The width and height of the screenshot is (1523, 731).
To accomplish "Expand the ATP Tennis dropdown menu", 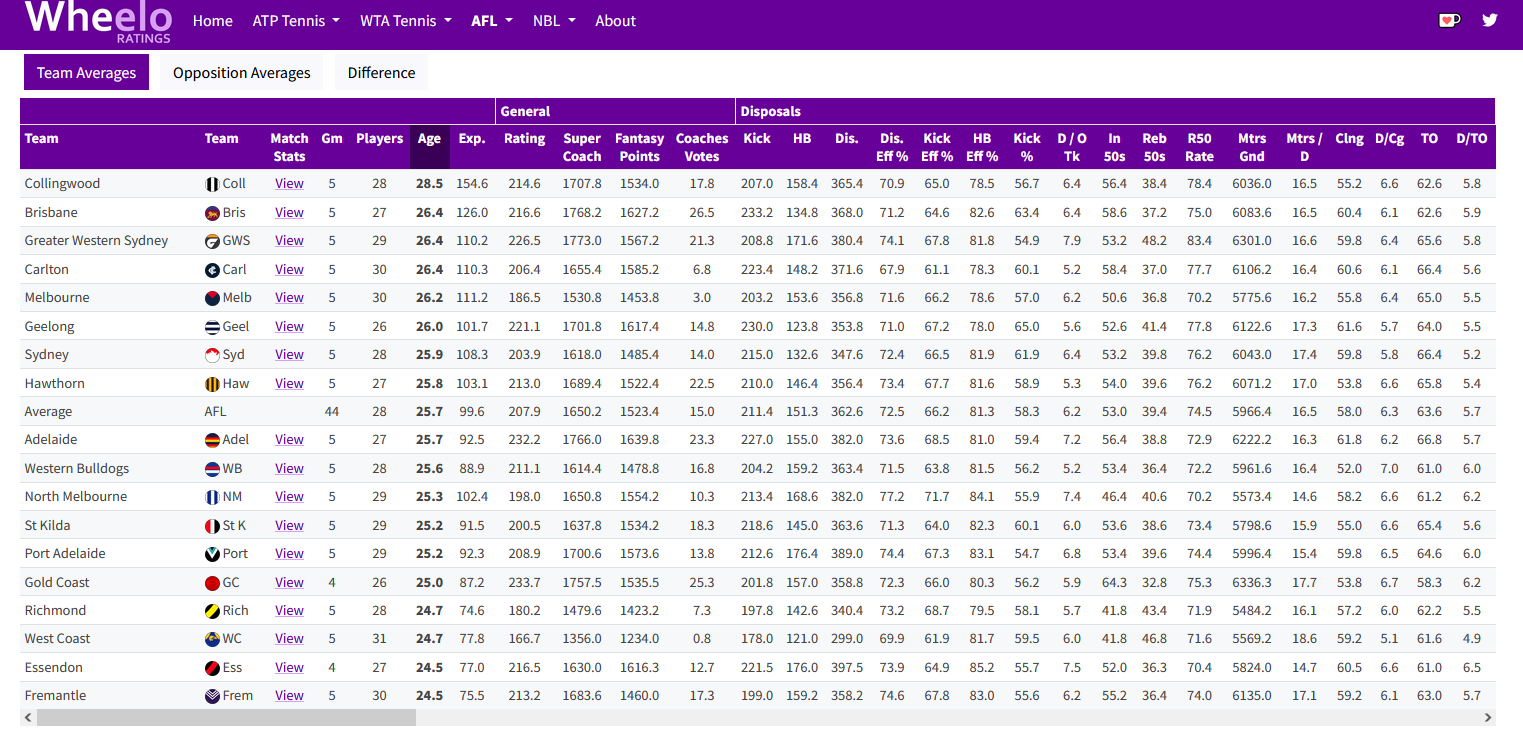I will (x=296, y=21).
